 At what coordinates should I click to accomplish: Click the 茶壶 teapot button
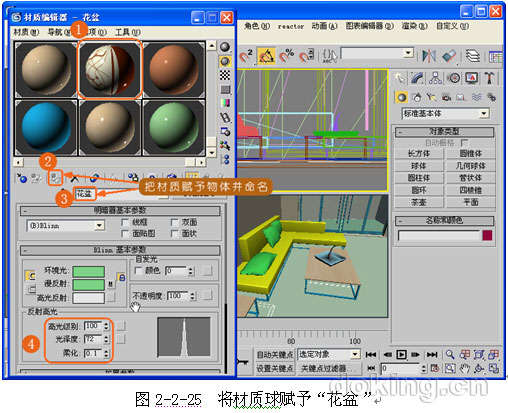[x=419, y=202]
